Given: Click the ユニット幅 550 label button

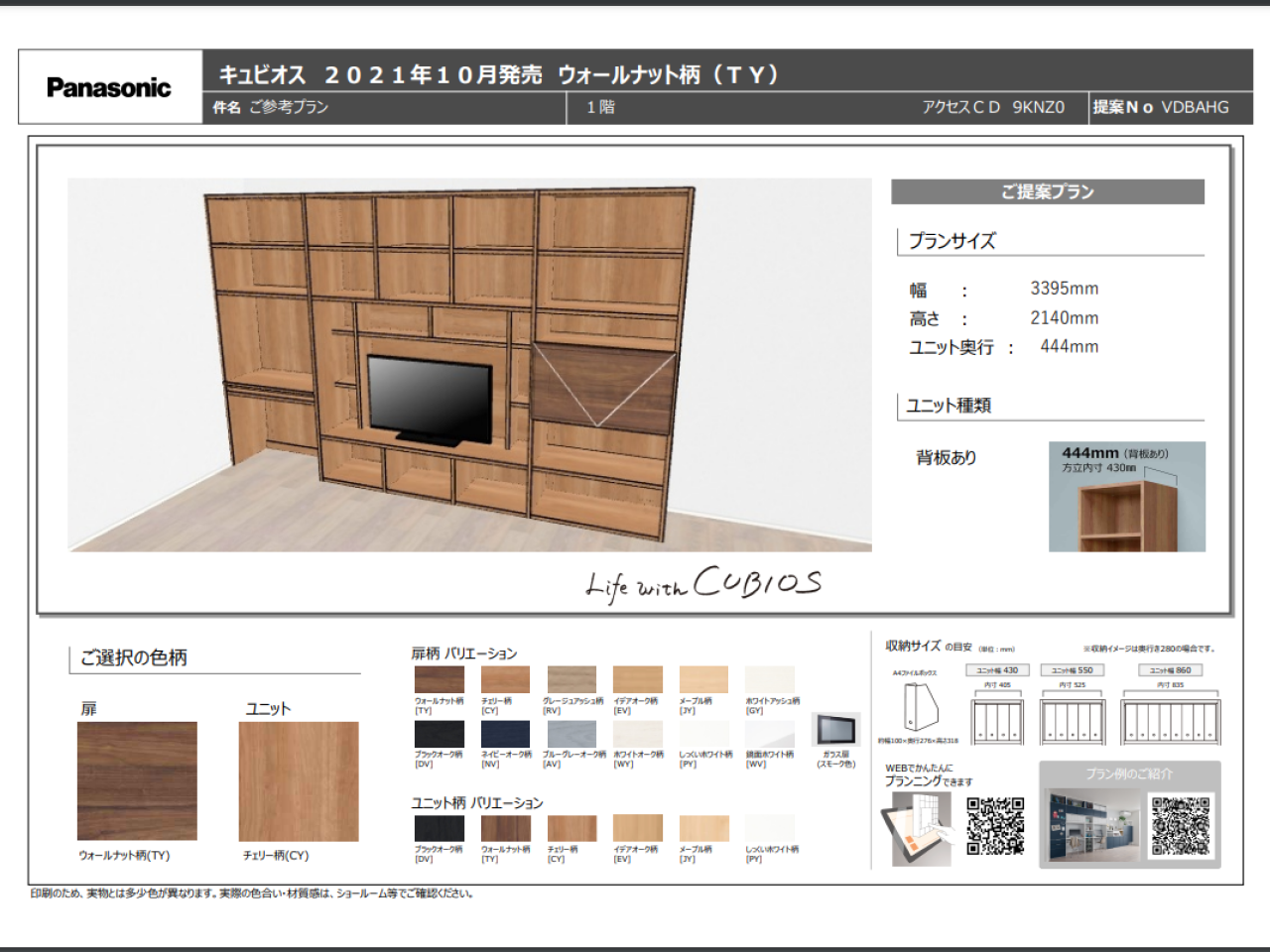Looking at the screenshot, I should (1072, 670).
